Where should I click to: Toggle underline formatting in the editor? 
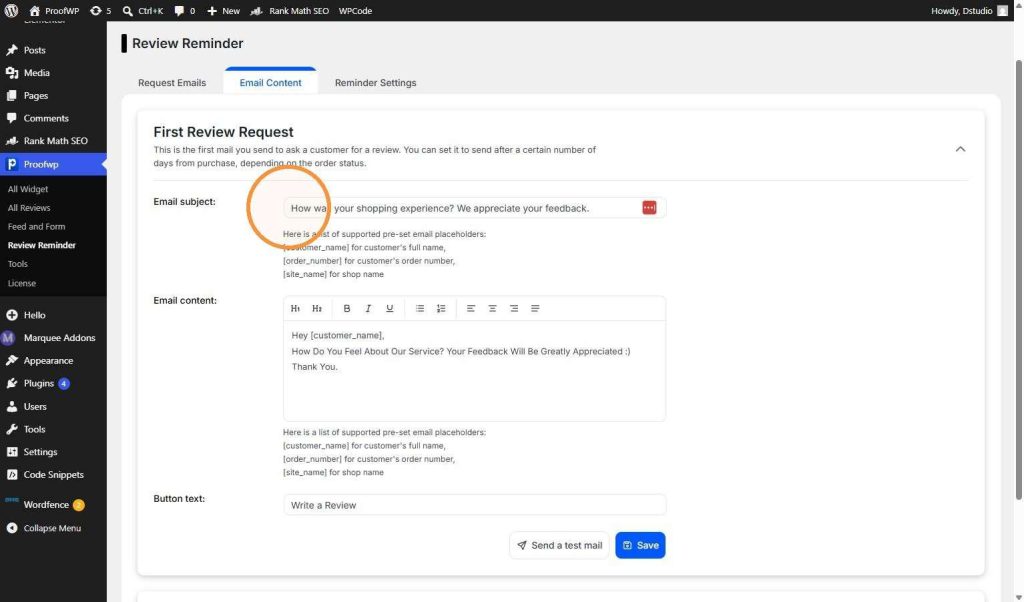389,308
